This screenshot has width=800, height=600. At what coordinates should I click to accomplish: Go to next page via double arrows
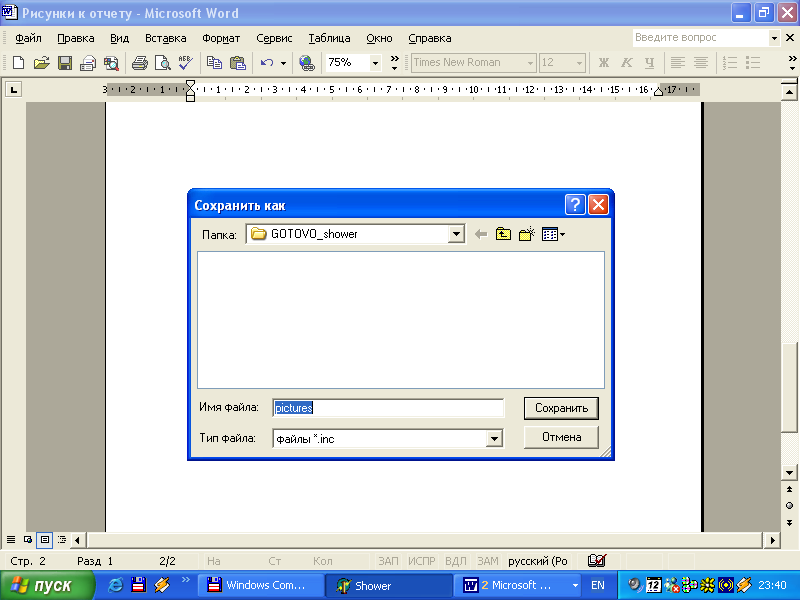pos(789,522)
